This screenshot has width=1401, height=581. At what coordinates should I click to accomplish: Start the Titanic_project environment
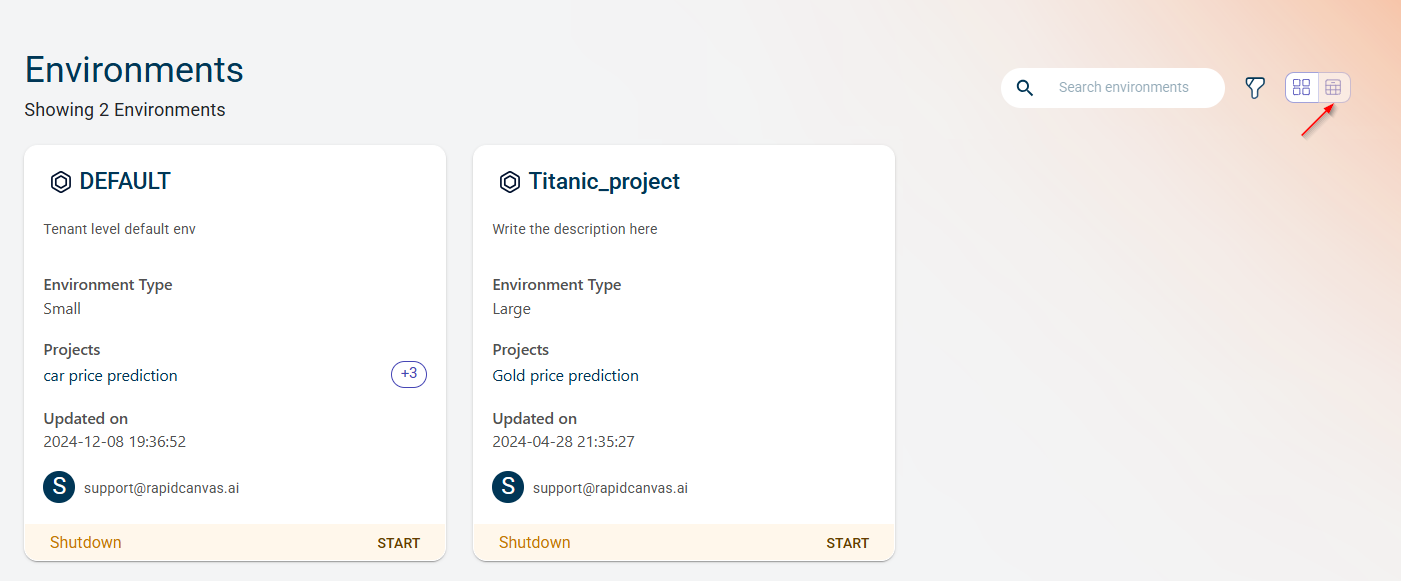point(847,543)
